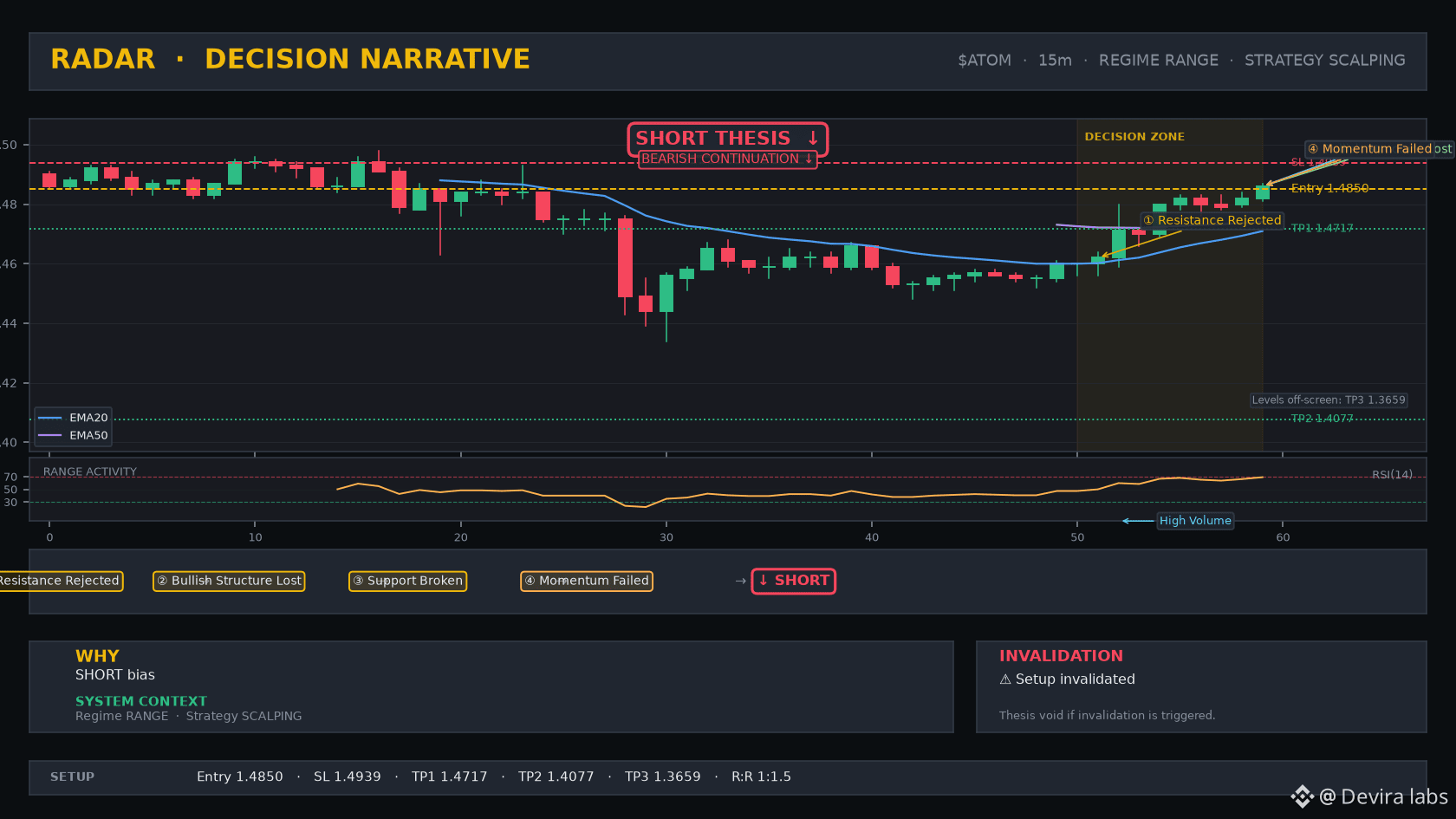1456x819 pixels.
Task: Click the red SHORT signal chip
Action: coord(794,581)
